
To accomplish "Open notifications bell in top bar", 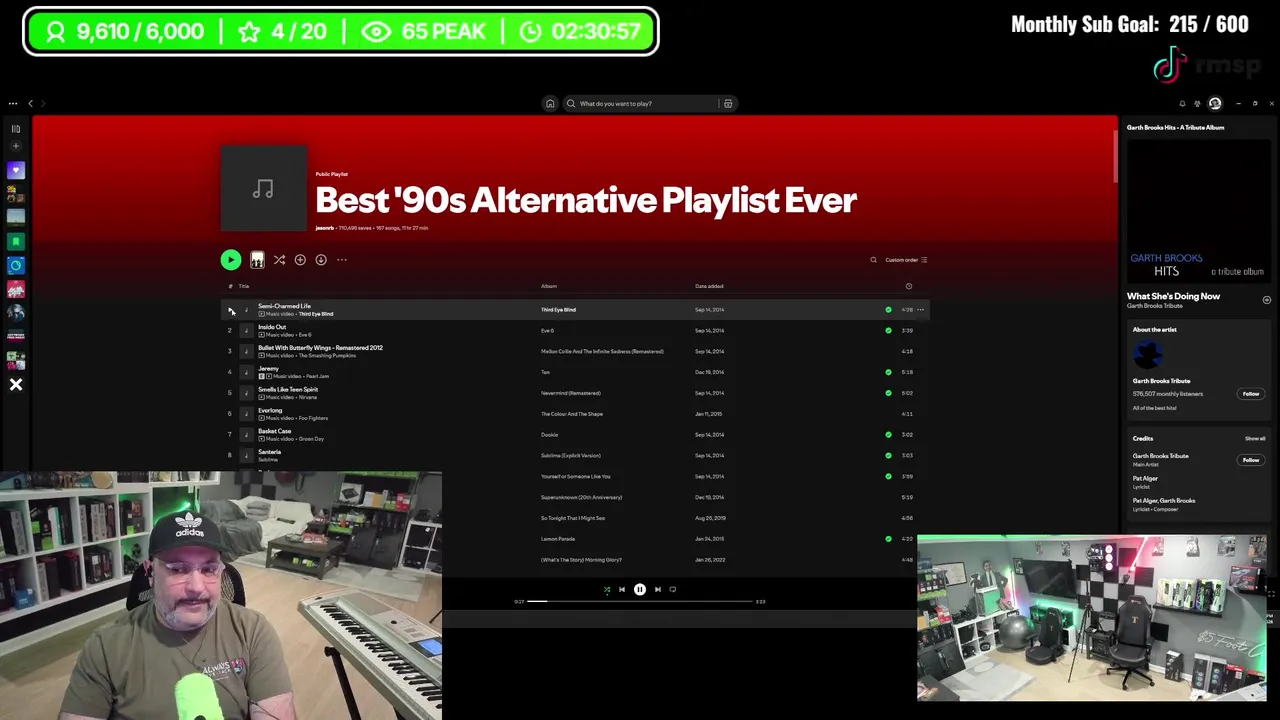I will (1182, 103).
